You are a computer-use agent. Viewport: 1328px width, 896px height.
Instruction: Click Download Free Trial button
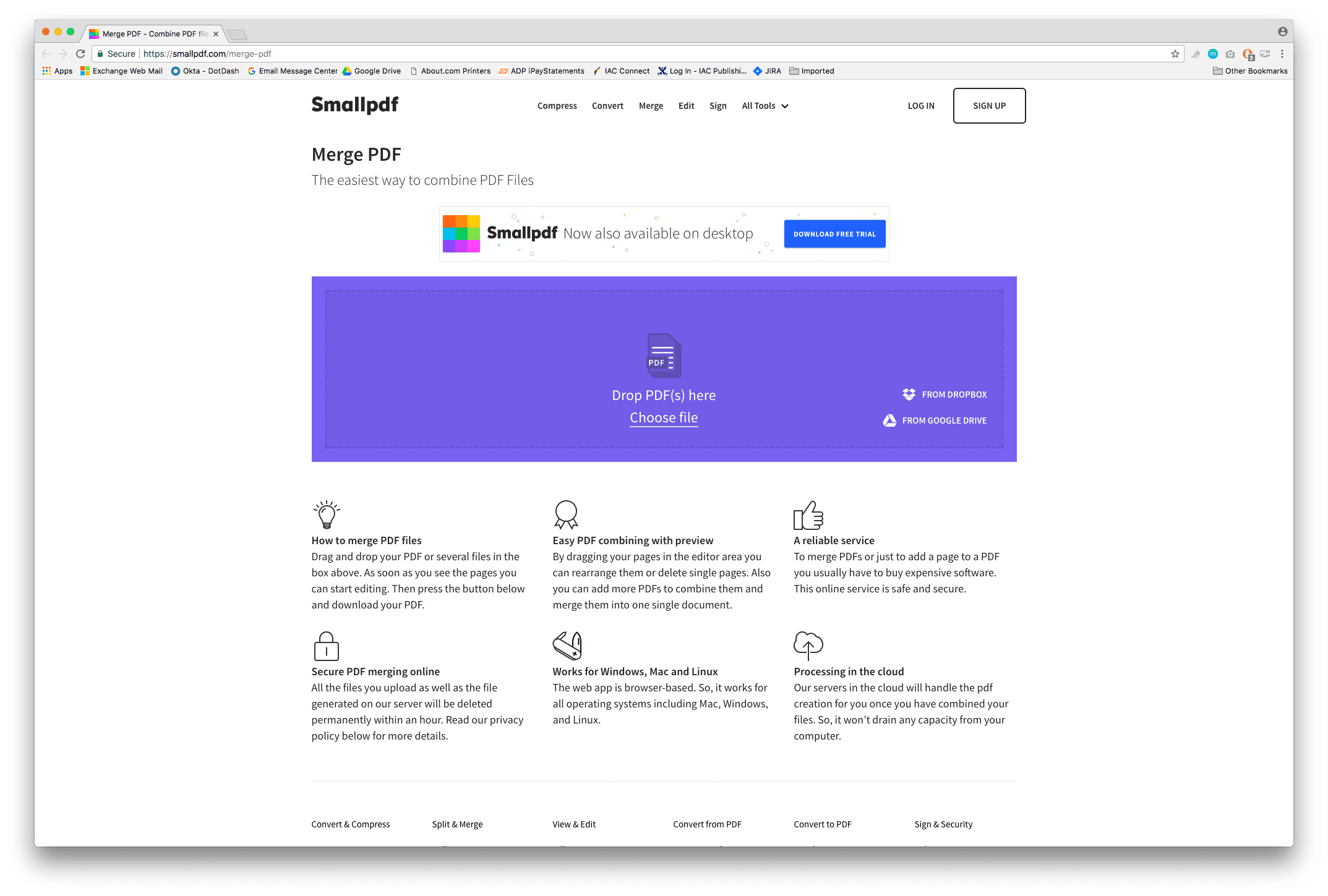834,234
